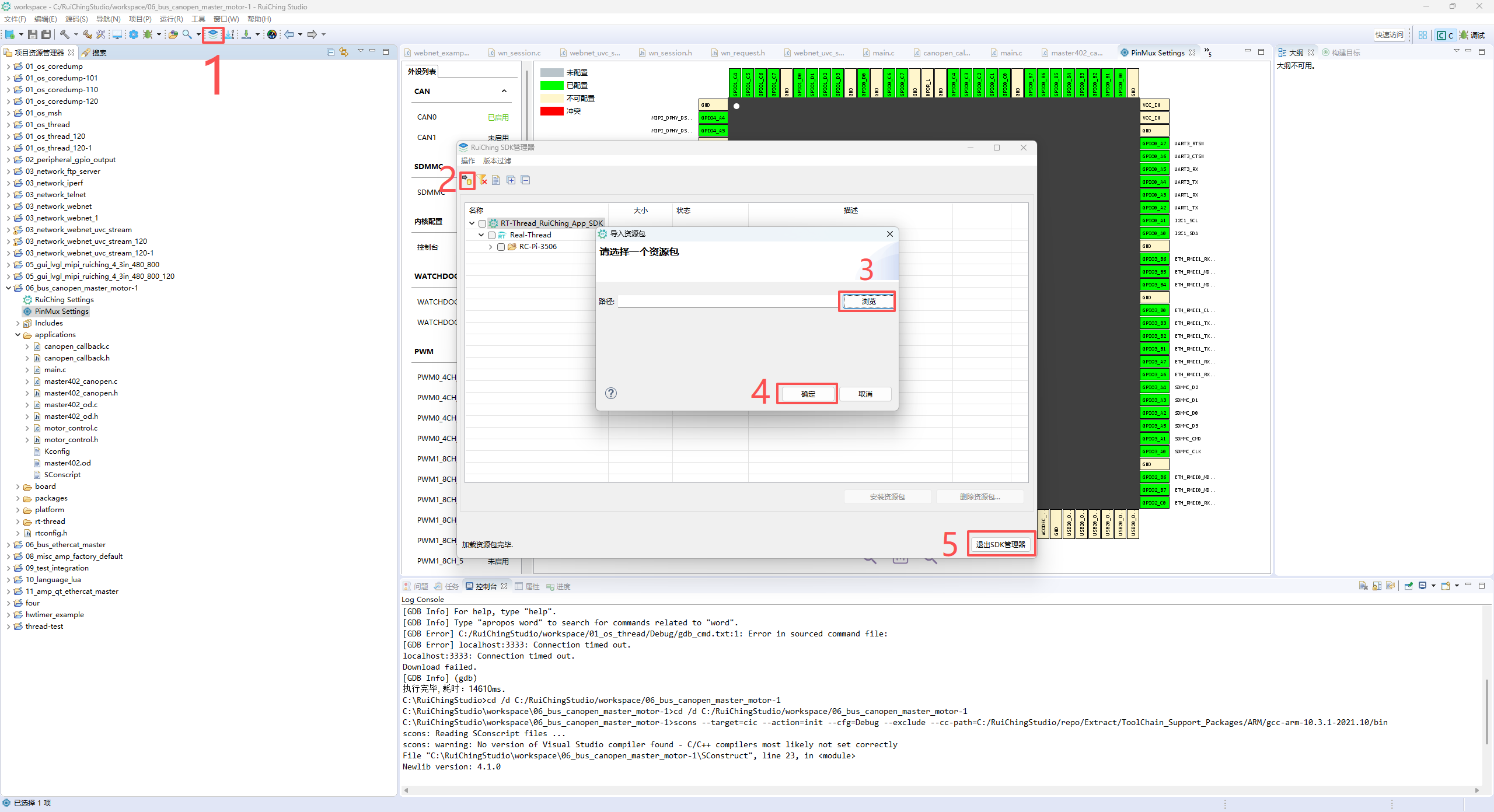The image size is (1494, 812).
Task: Switch to the master402_ca... editor tab
Action: point(1076,52)
